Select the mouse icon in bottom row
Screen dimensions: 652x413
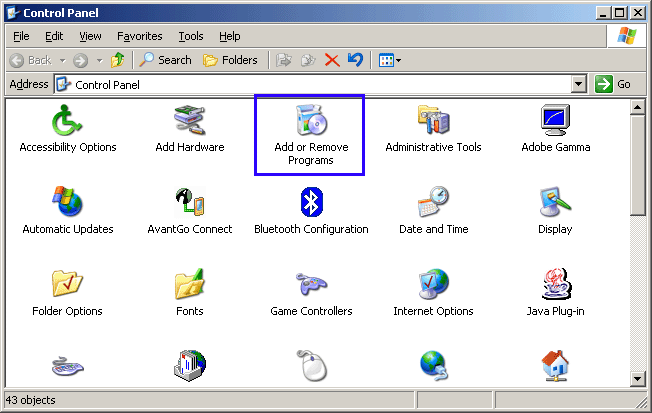pos(312,366)
